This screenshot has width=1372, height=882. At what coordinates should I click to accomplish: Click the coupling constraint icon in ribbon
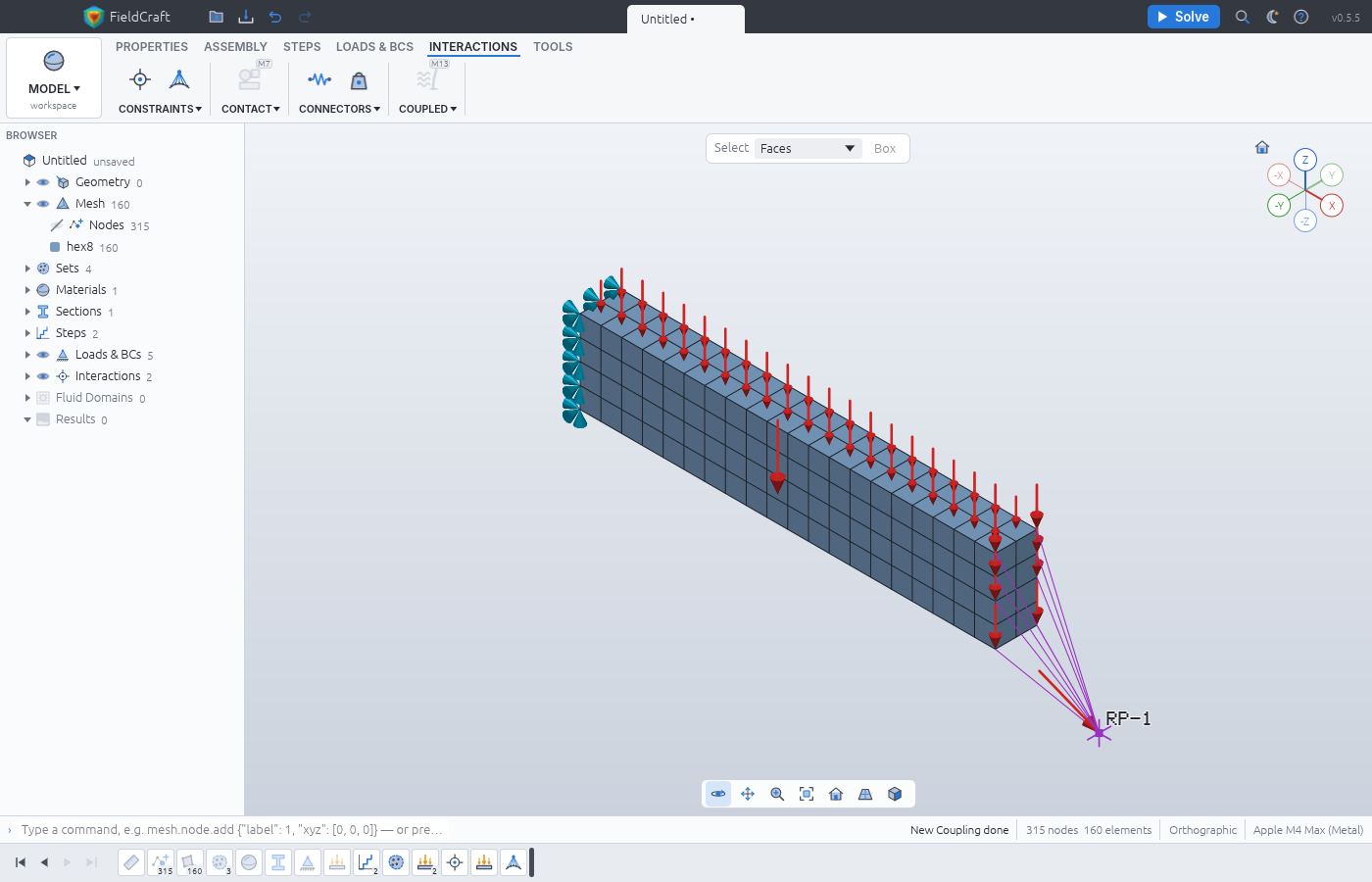point(140,80)
